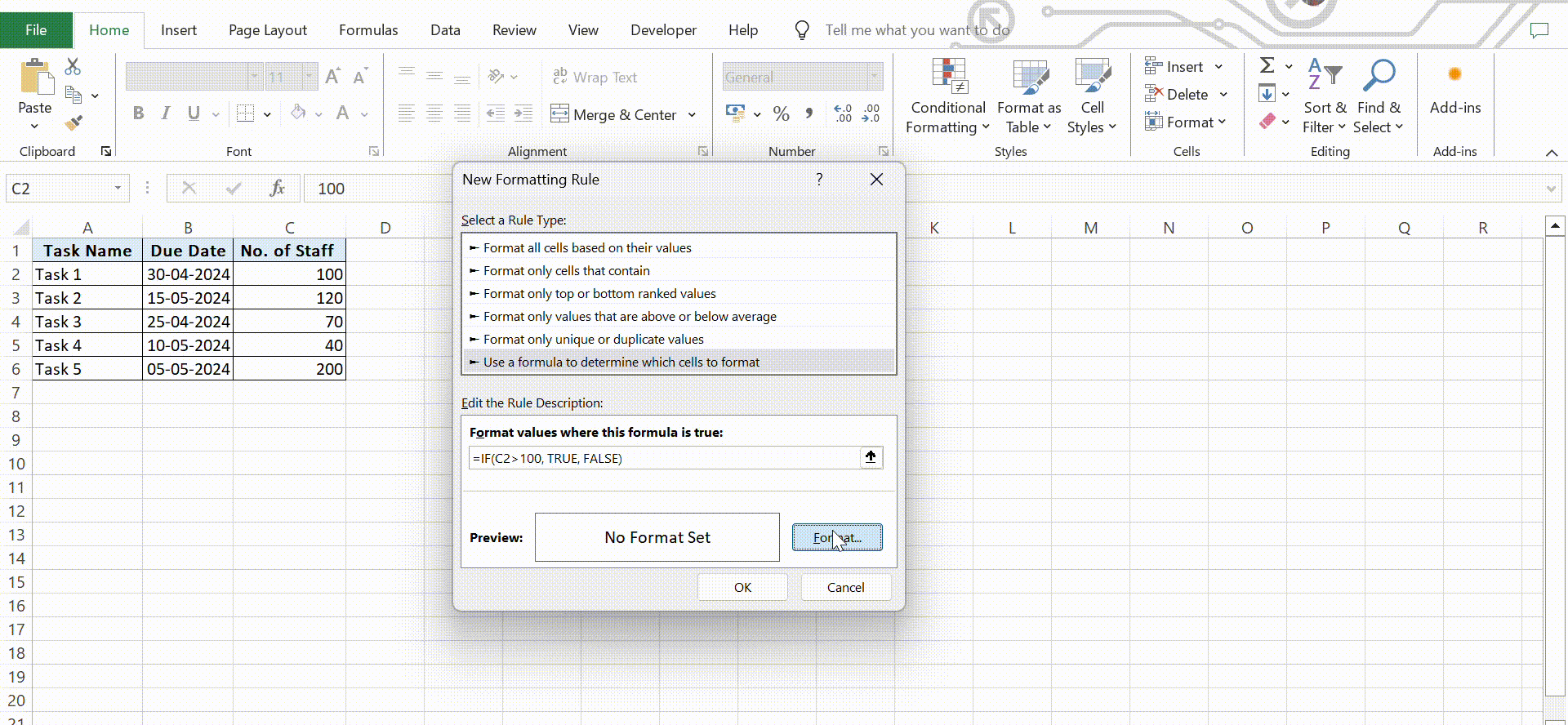Viewport: 1568px width, 725px height.
Task: Toggle Wrap Text
Action: coord(595,77)
